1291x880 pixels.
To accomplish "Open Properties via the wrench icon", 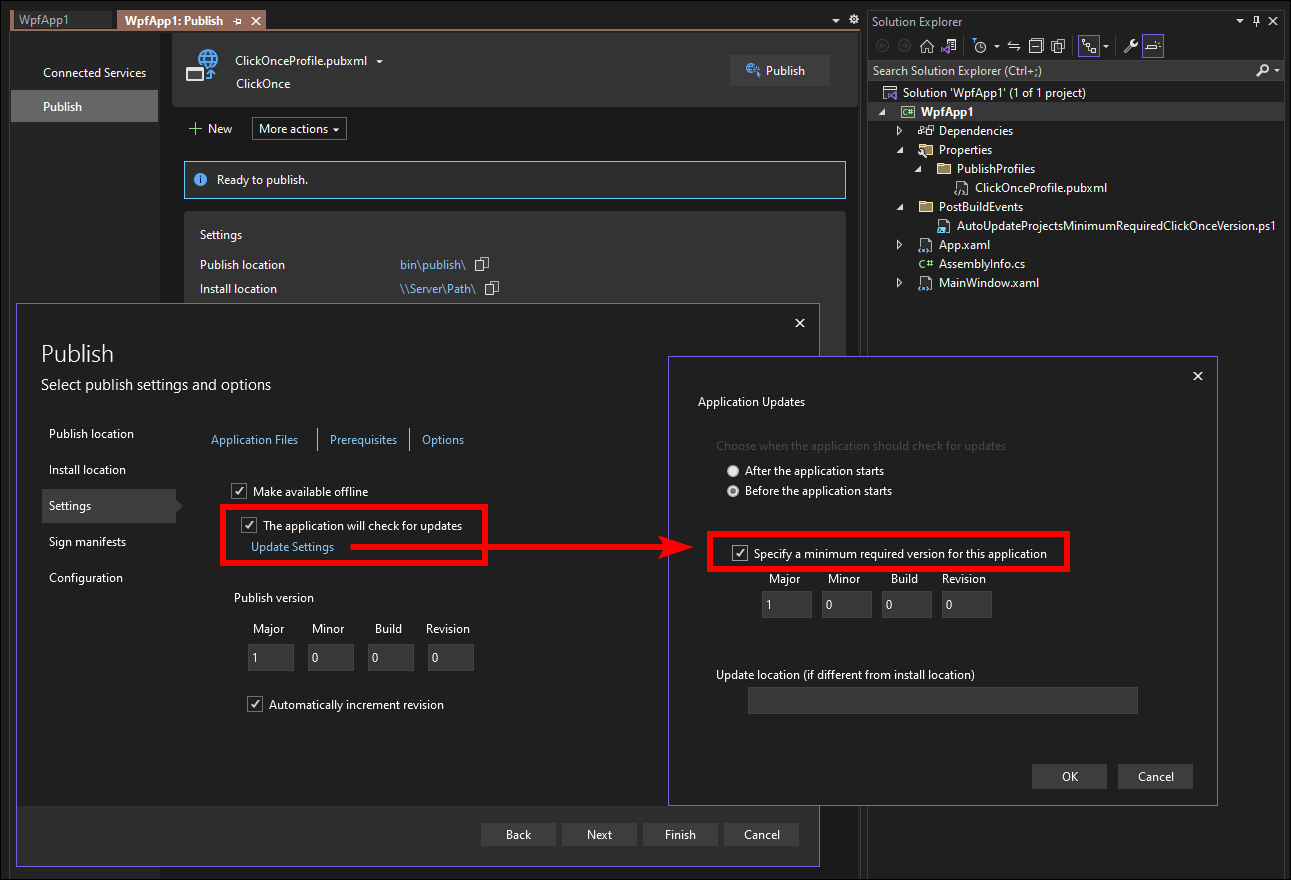I will 1131,46.
